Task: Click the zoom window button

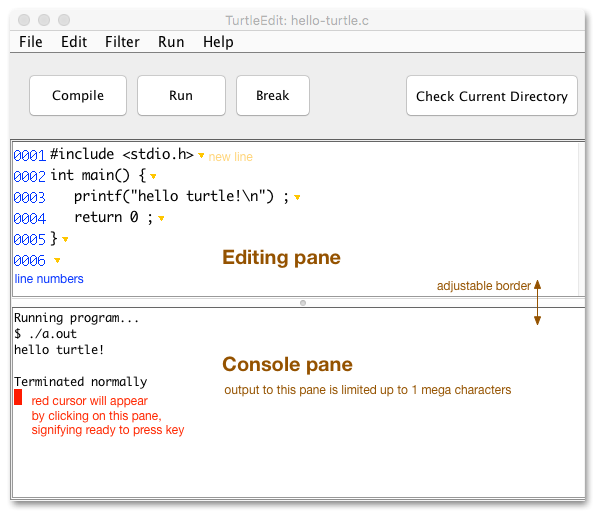Action: point(64,20)
